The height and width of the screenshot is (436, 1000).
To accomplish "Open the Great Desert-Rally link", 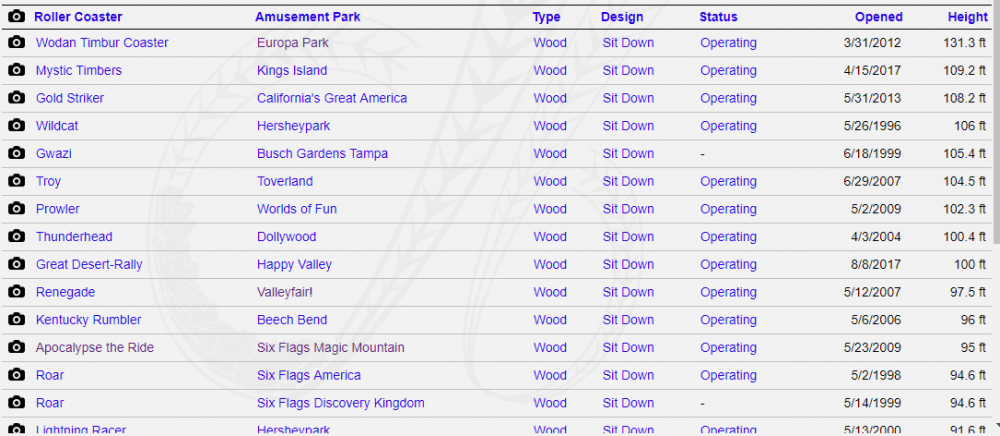I will 89,265.
